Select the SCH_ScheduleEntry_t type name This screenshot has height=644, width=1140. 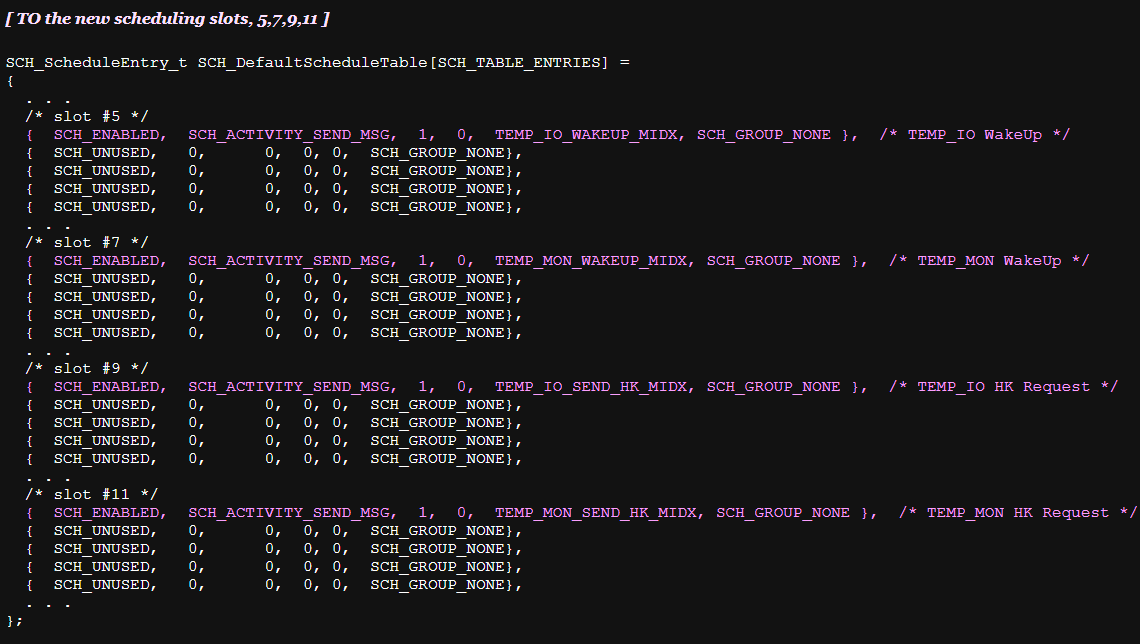coord(96,63)
